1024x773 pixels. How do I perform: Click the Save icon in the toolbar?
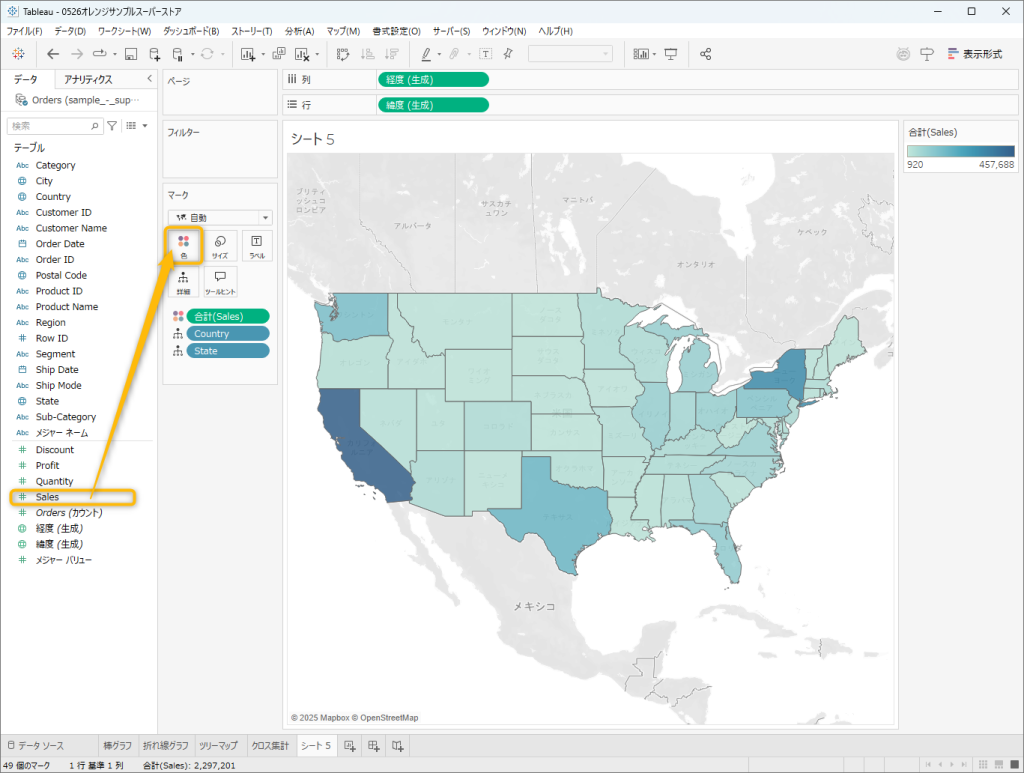(131, 54)
